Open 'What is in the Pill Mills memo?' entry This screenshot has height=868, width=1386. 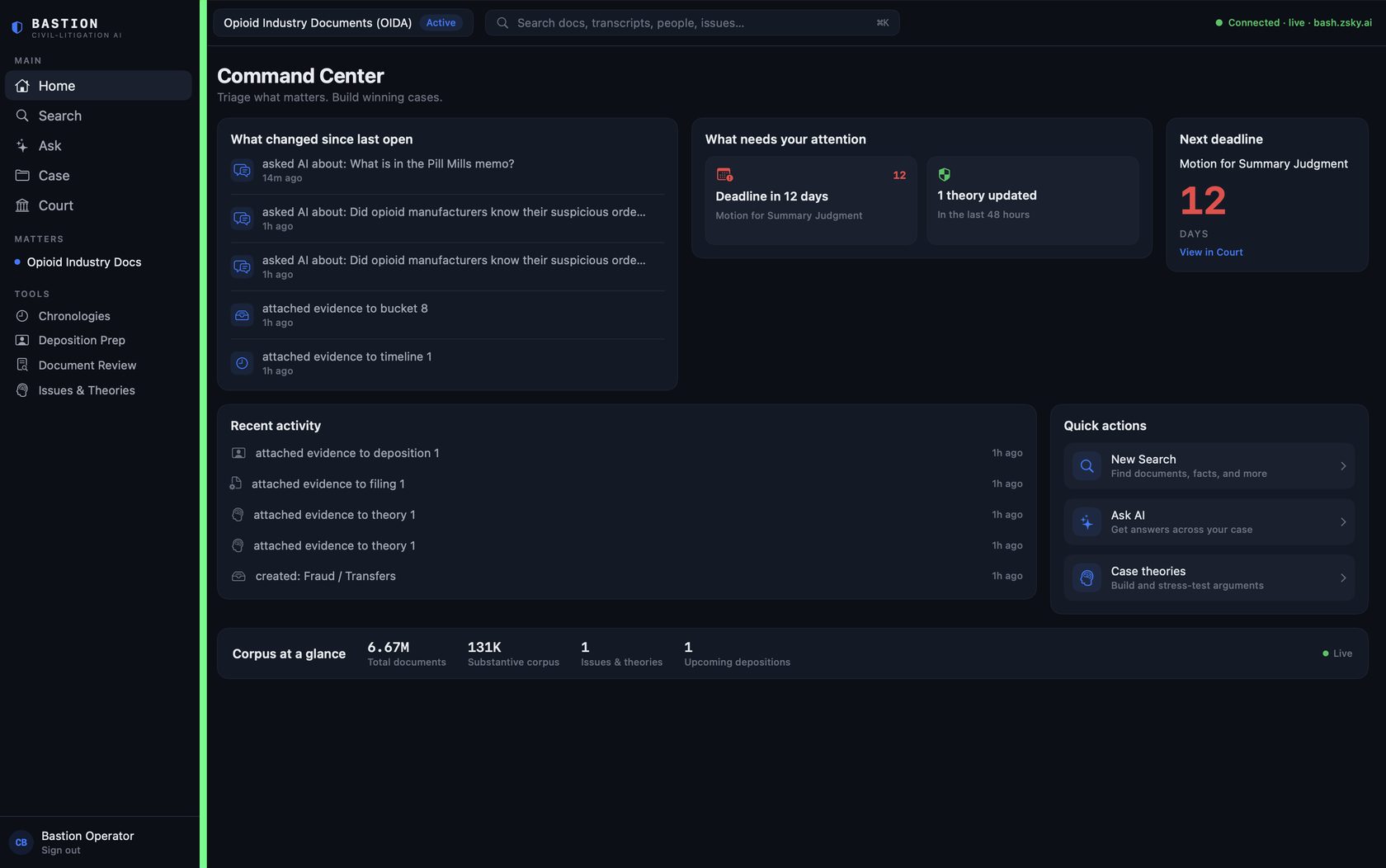point(447,170)
